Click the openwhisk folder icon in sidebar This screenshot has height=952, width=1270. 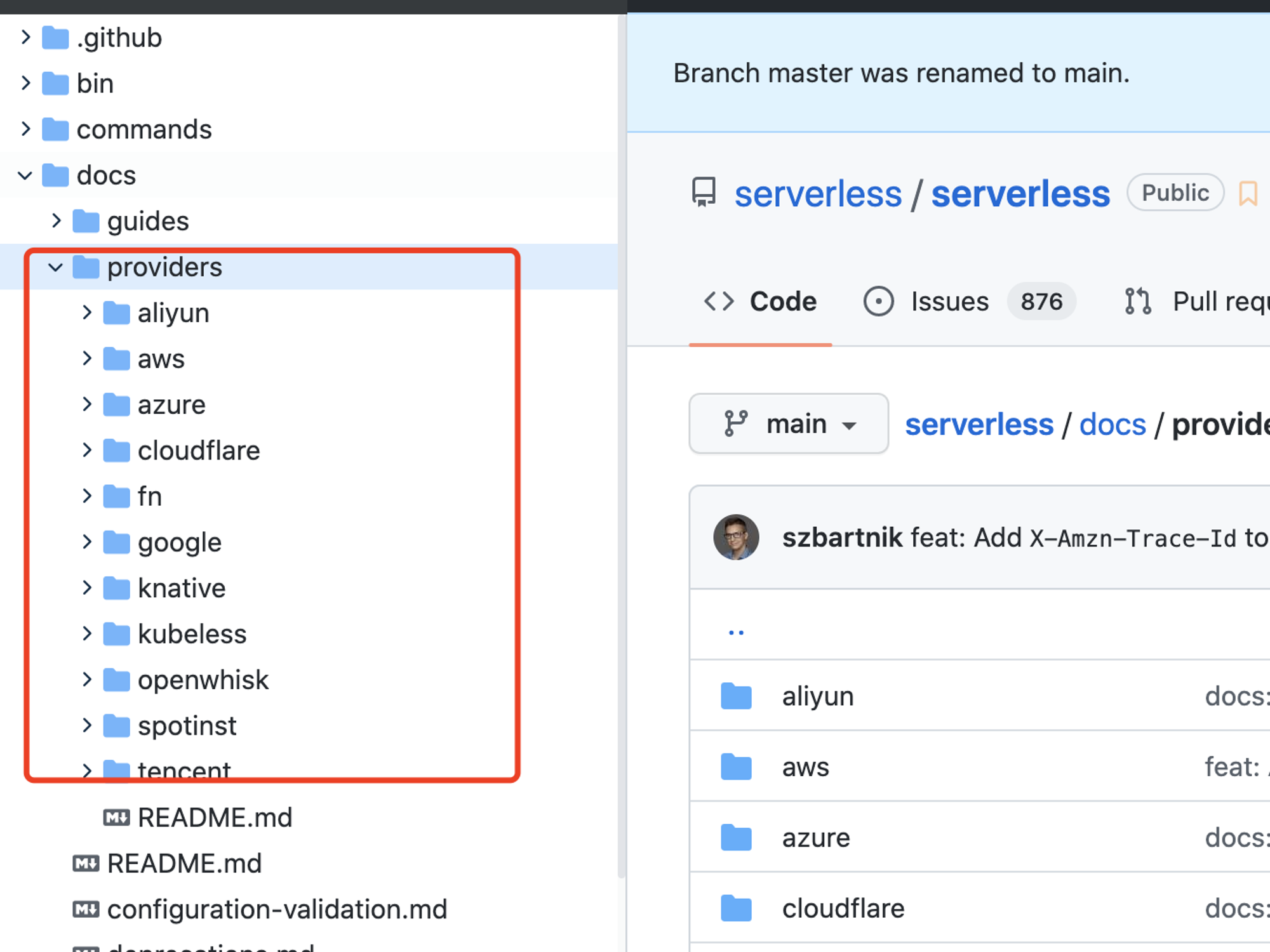[x=117, y=680]
